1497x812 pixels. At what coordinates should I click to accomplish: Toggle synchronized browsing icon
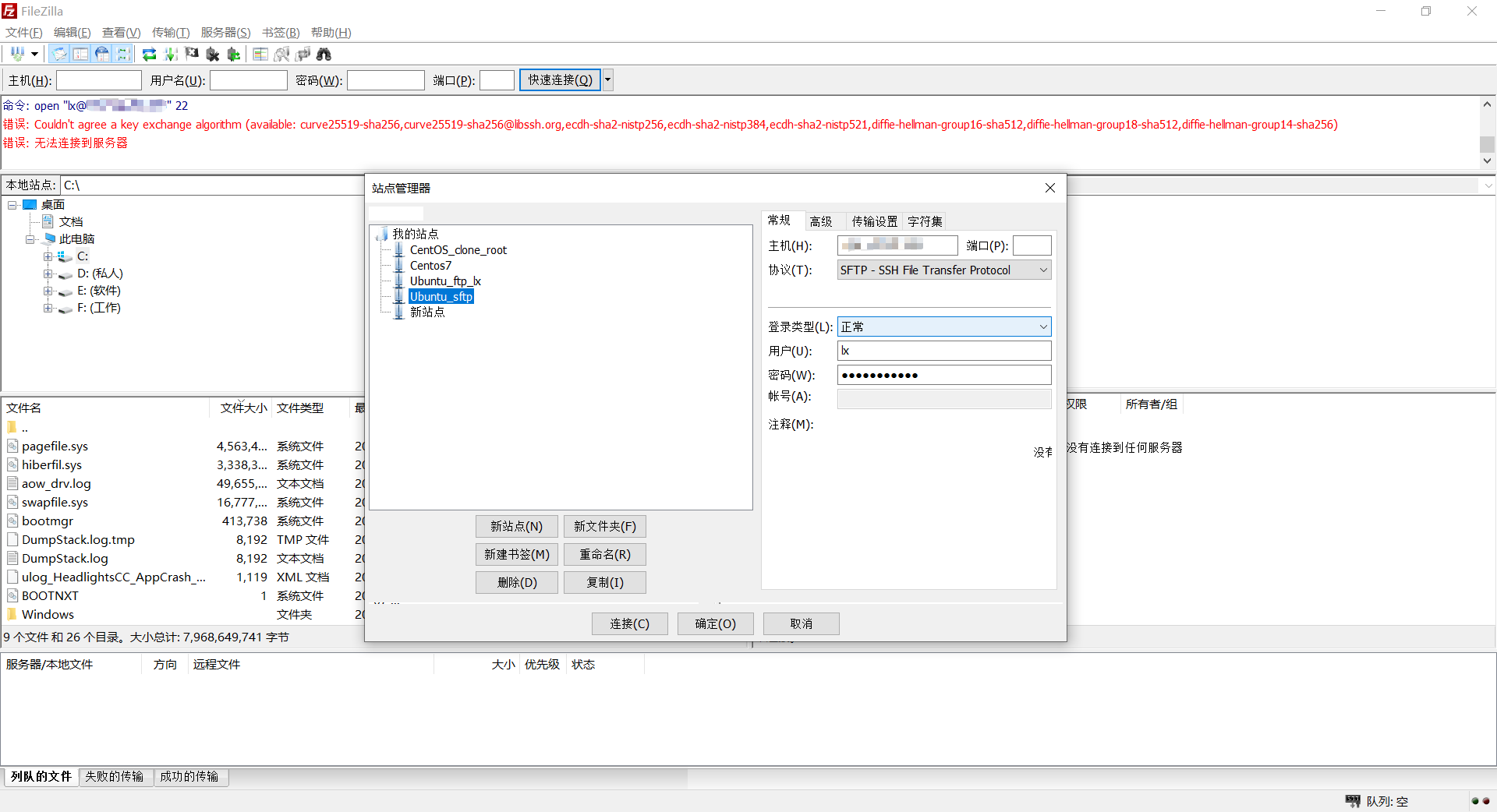303,54
